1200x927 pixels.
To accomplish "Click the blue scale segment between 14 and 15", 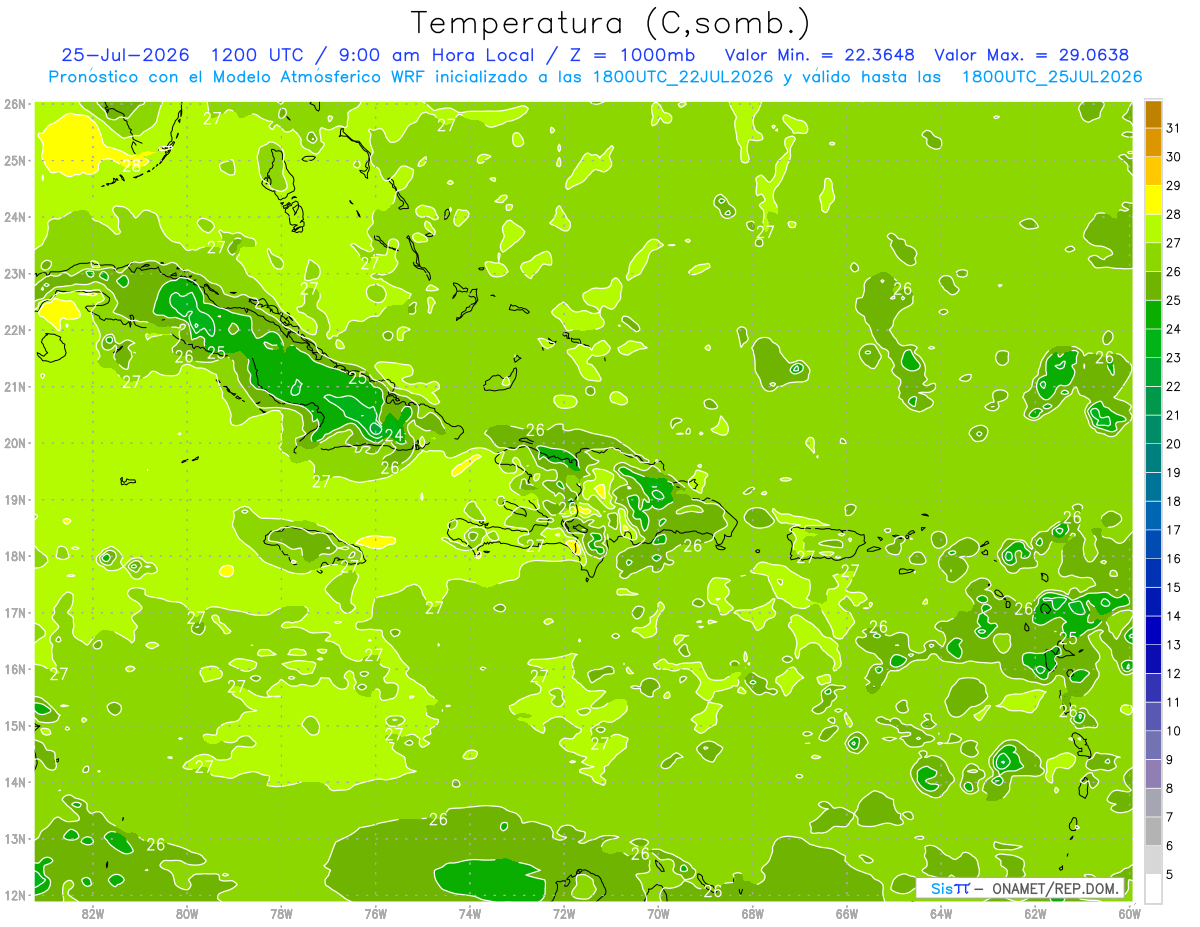I will [1153, 602].
